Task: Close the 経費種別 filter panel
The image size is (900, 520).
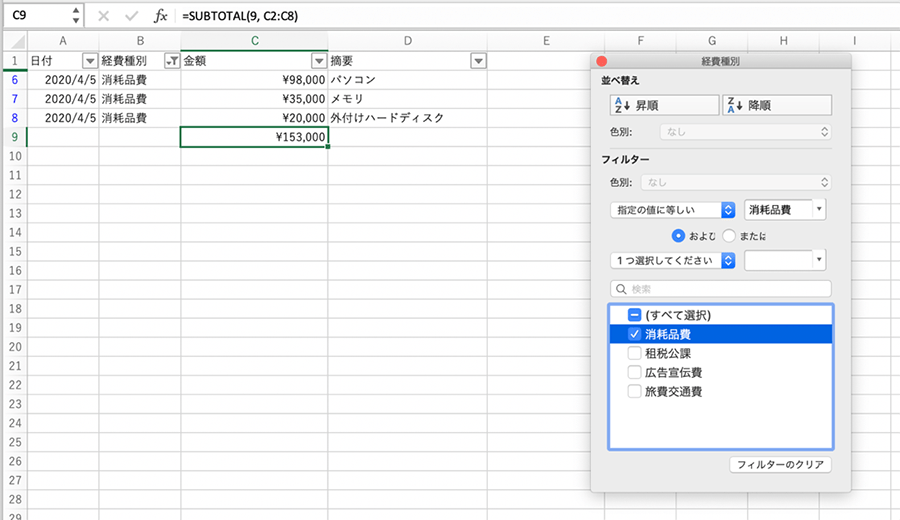Action: [602, 61]
